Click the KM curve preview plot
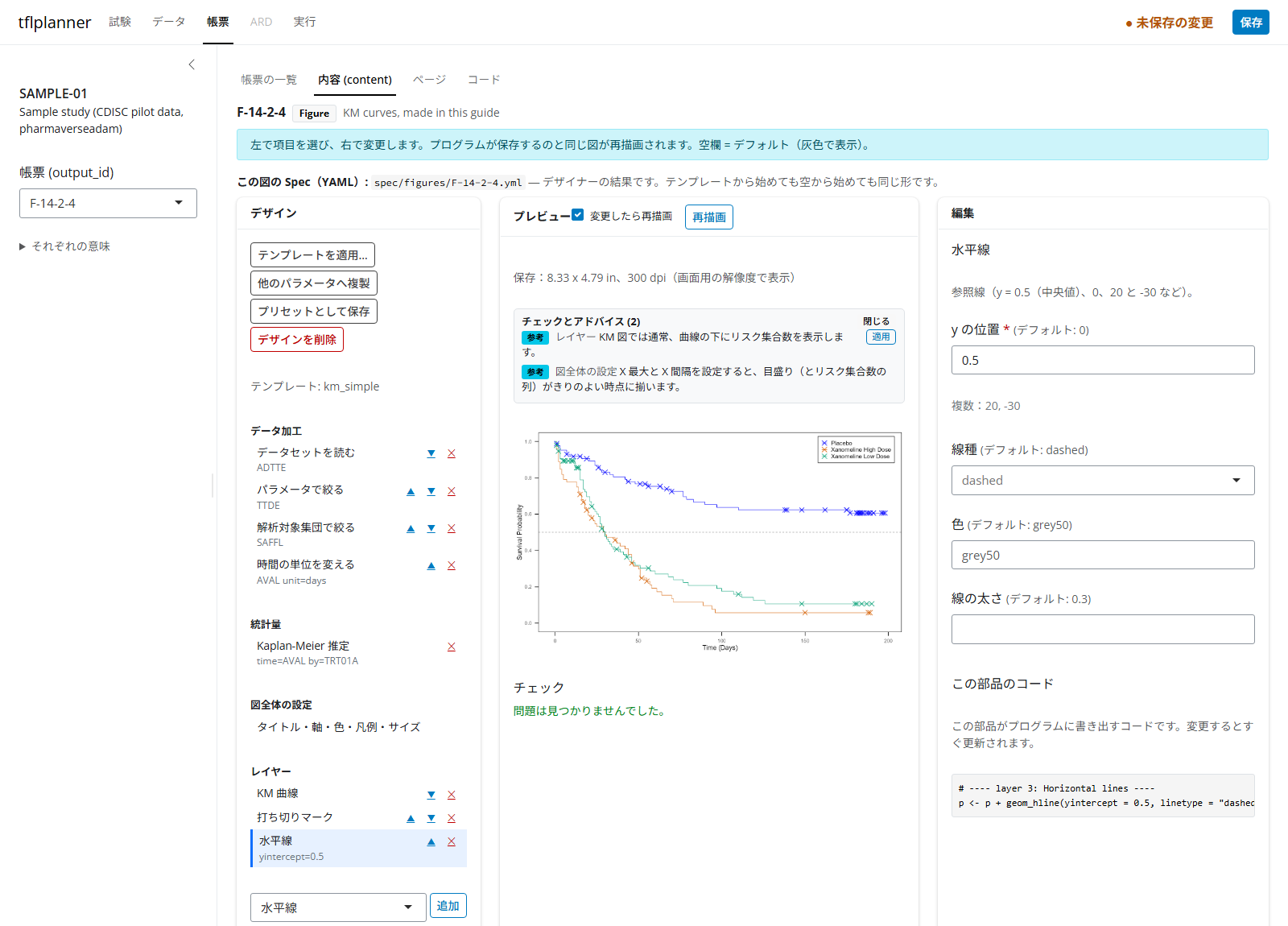 (x=708, y=541)
